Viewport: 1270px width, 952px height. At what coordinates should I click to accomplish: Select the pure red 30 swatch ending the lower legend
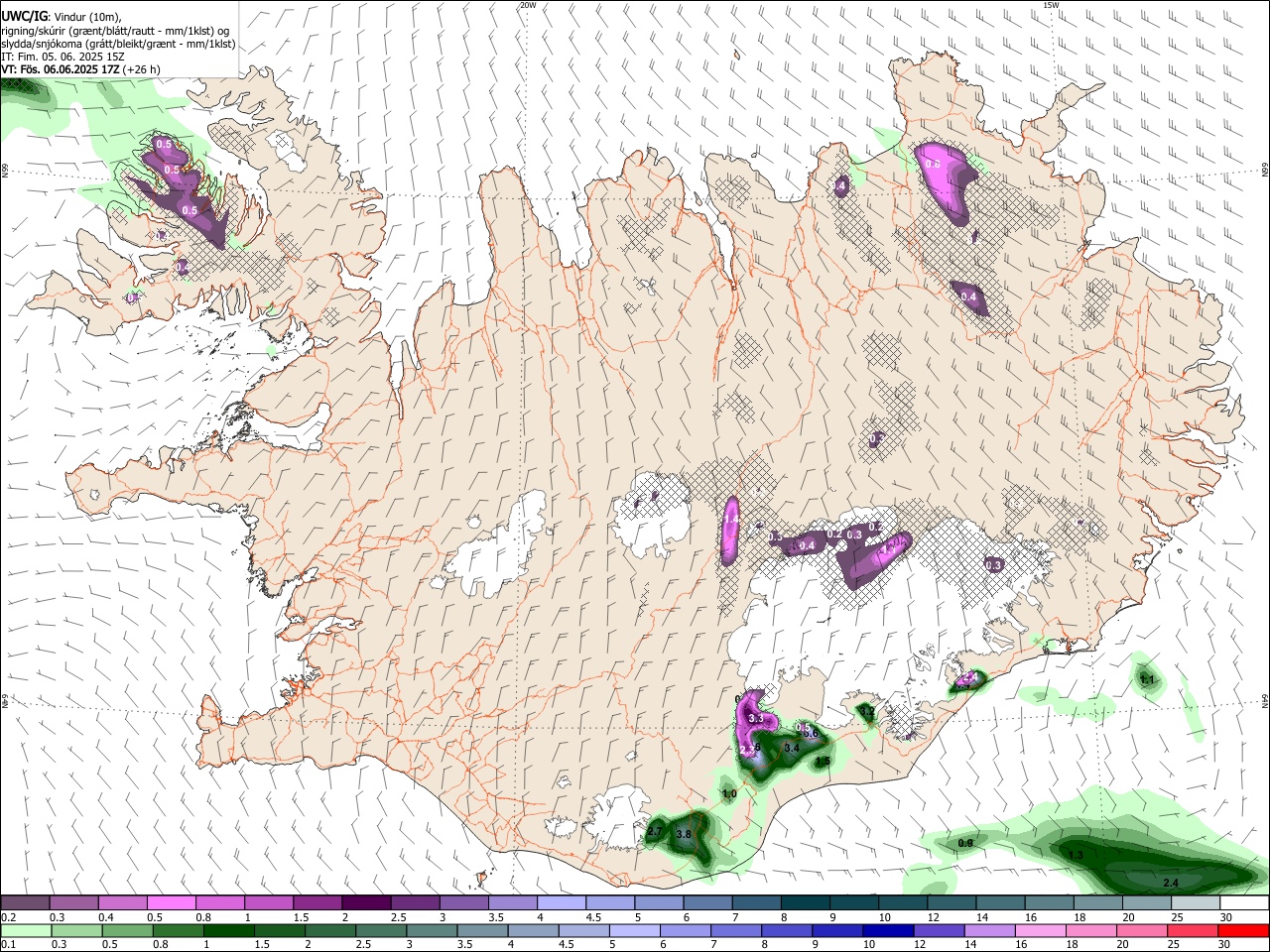[1243, 931]
